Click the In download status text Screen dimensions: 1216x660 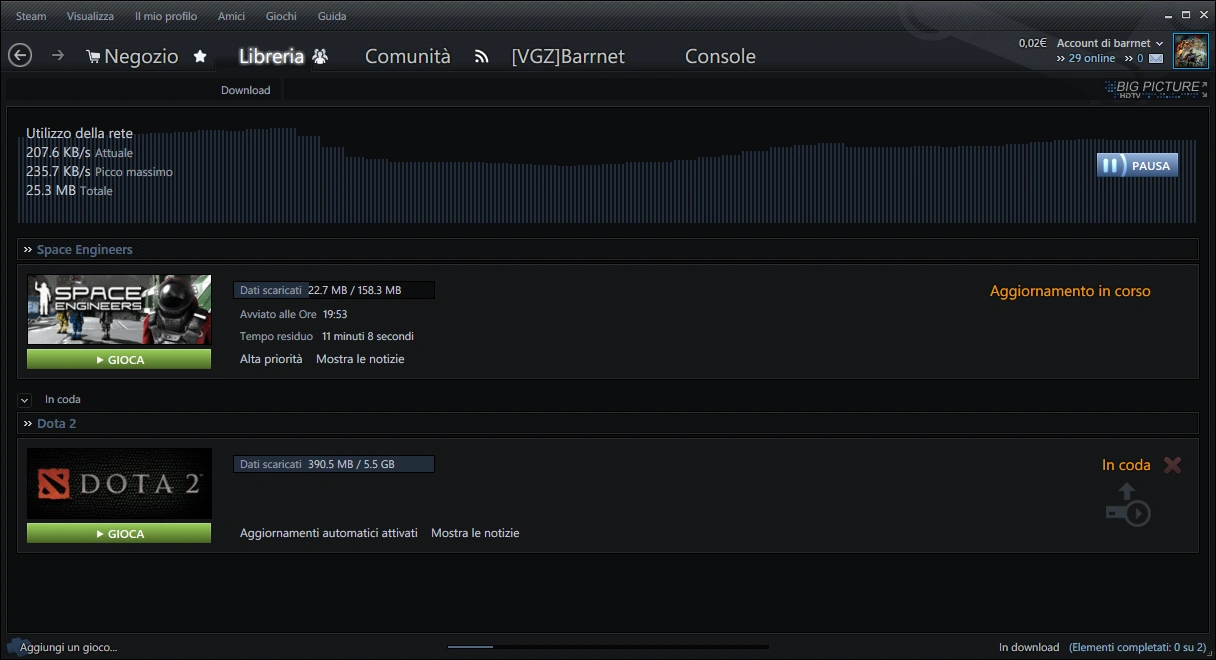1029,647
